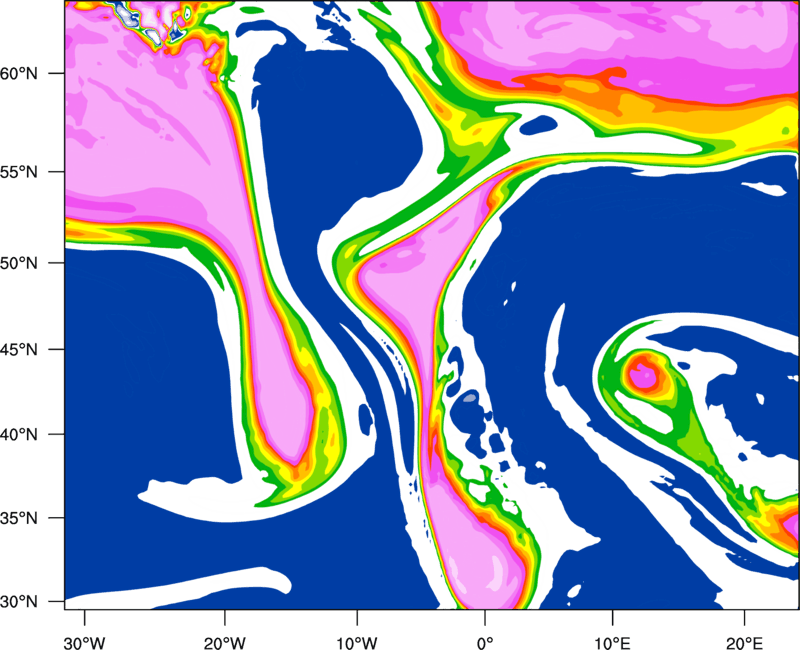Click the 55°N latitude label
The image size is (800, 650).
(x=19, y=172)
